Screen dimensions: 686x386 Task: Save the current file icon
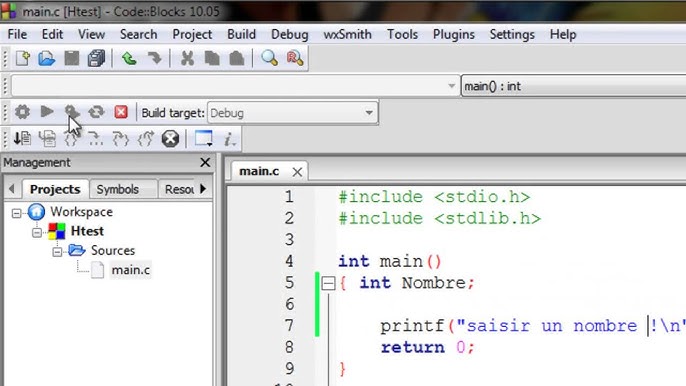[72, 58]
